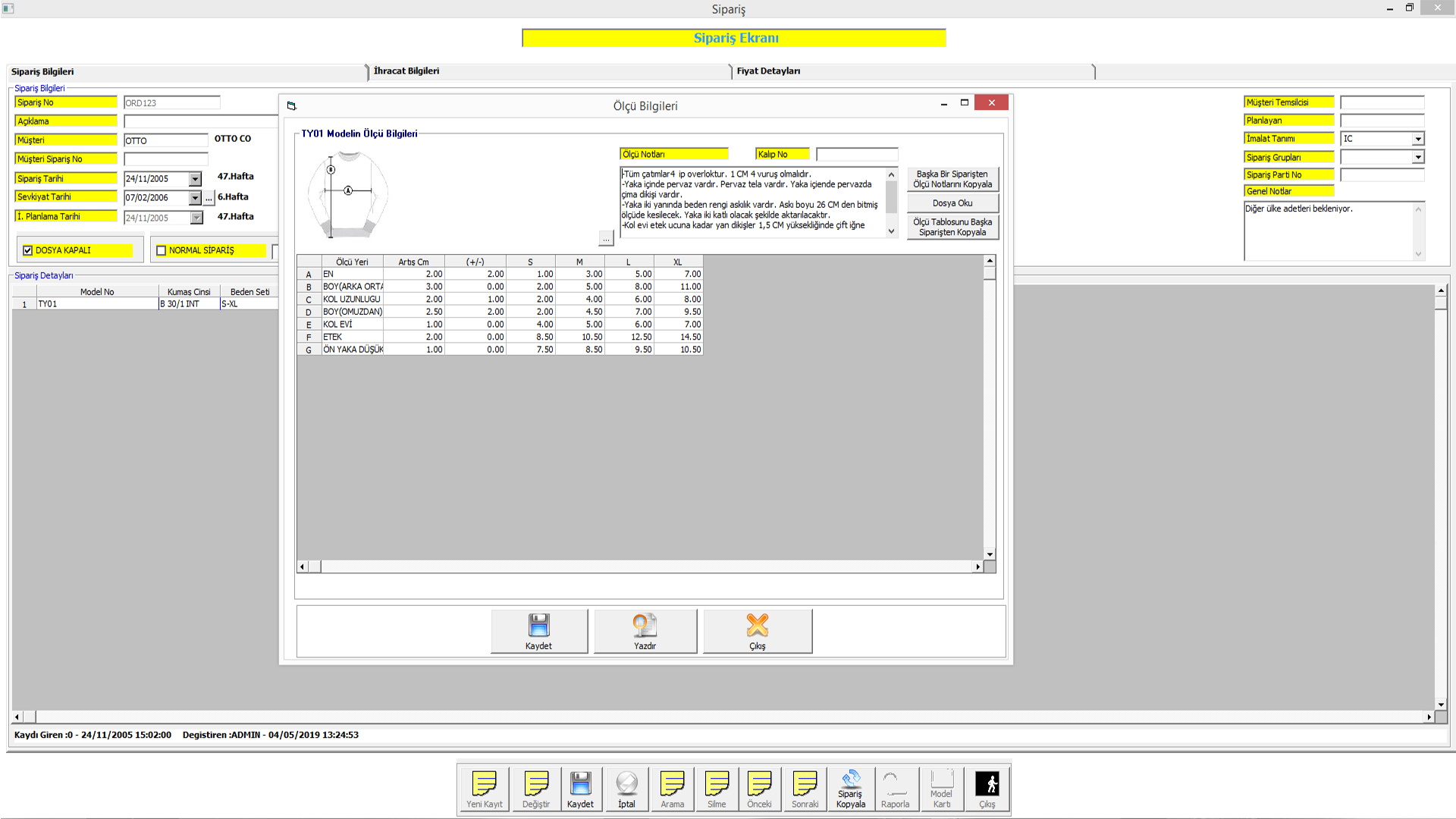Switch to İhracat Bilgileri tab
This screenshot has width=1456, height=819.
[406, 71]
